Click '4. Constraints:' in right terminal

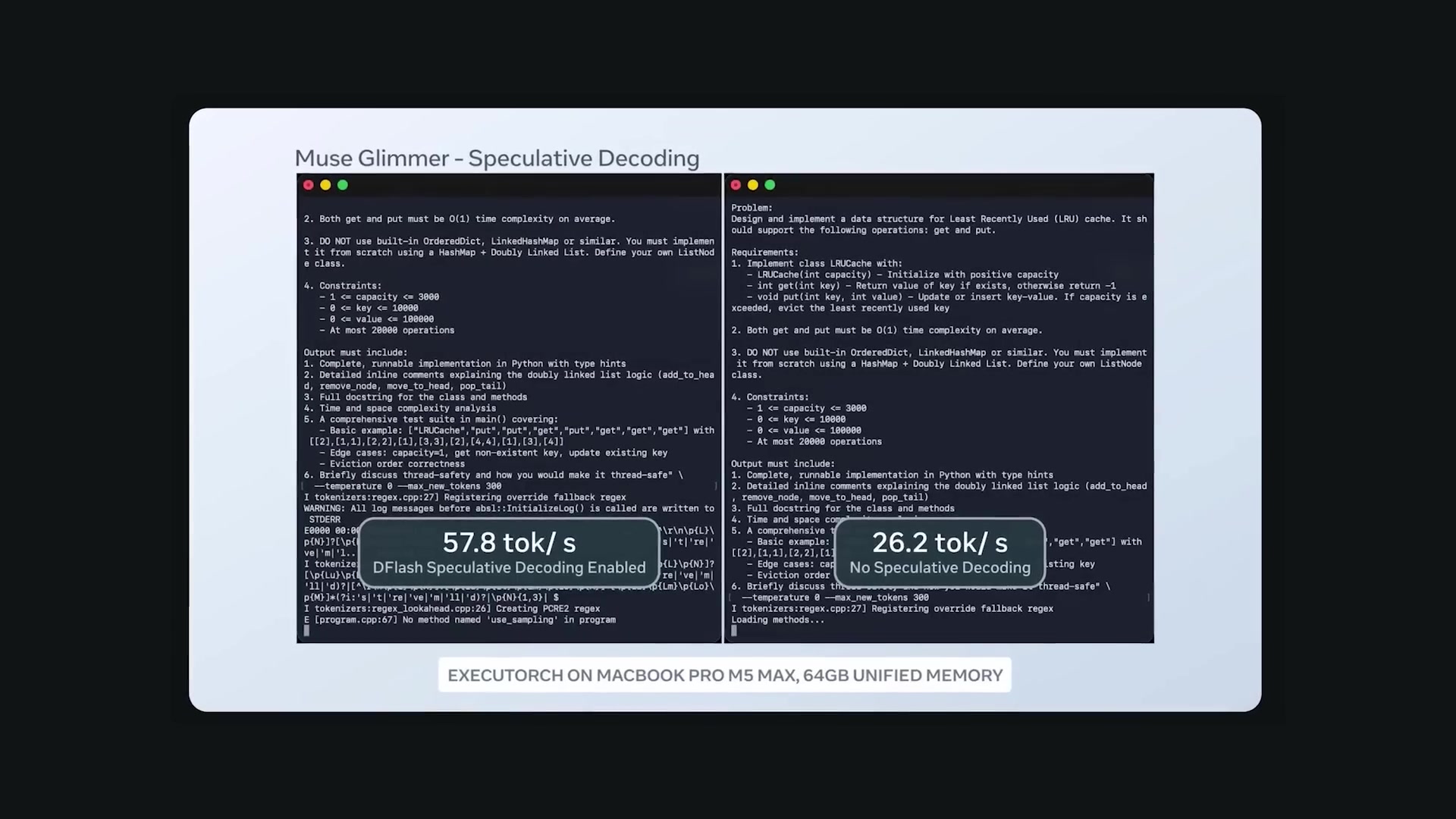pyautogui.click(x=770, y=397)
